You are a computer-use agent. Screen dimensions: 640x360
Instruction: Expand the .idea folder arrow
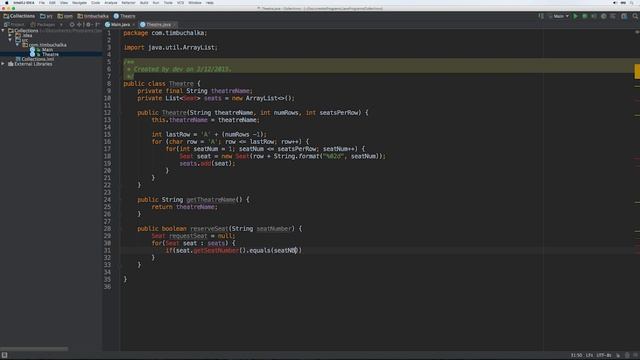click(x=10, y=36)
